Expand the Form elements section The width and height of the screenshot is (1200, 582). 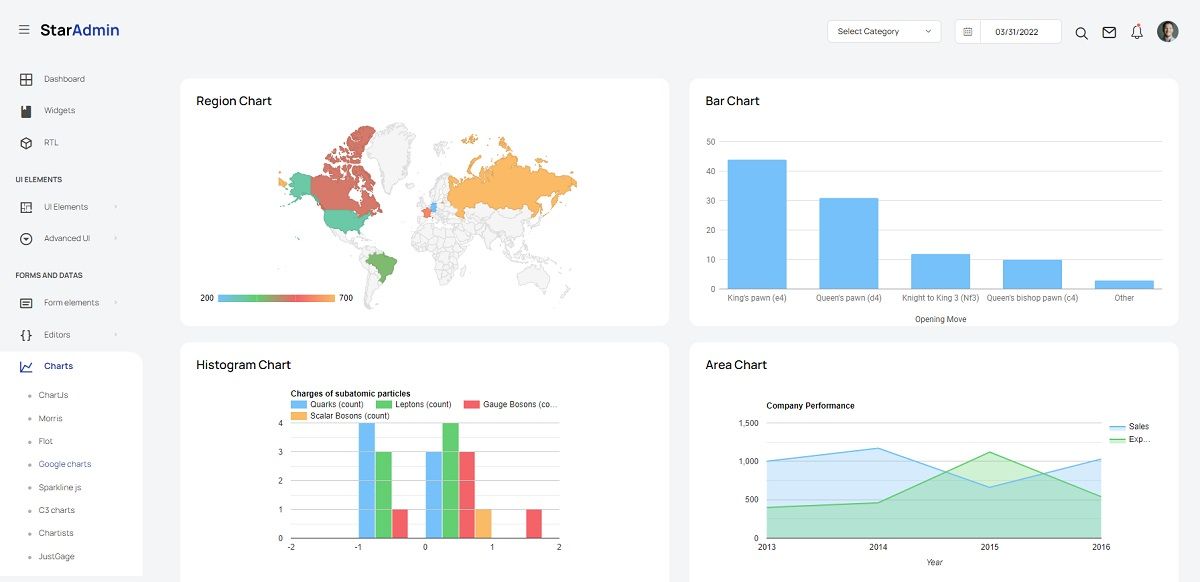(70, 302)
